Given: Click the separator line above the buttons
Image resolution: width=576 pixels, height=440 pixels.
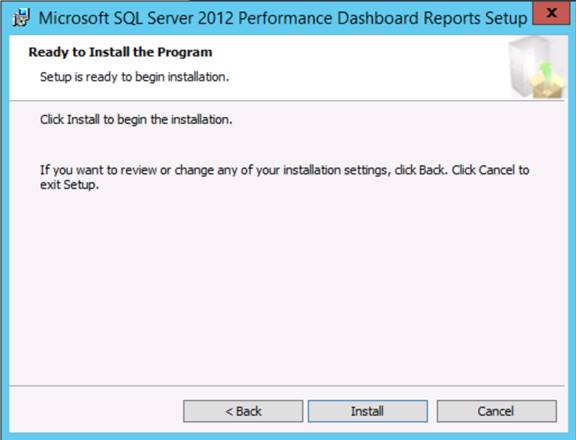Looking at the screenshot, I should point(287,386).
